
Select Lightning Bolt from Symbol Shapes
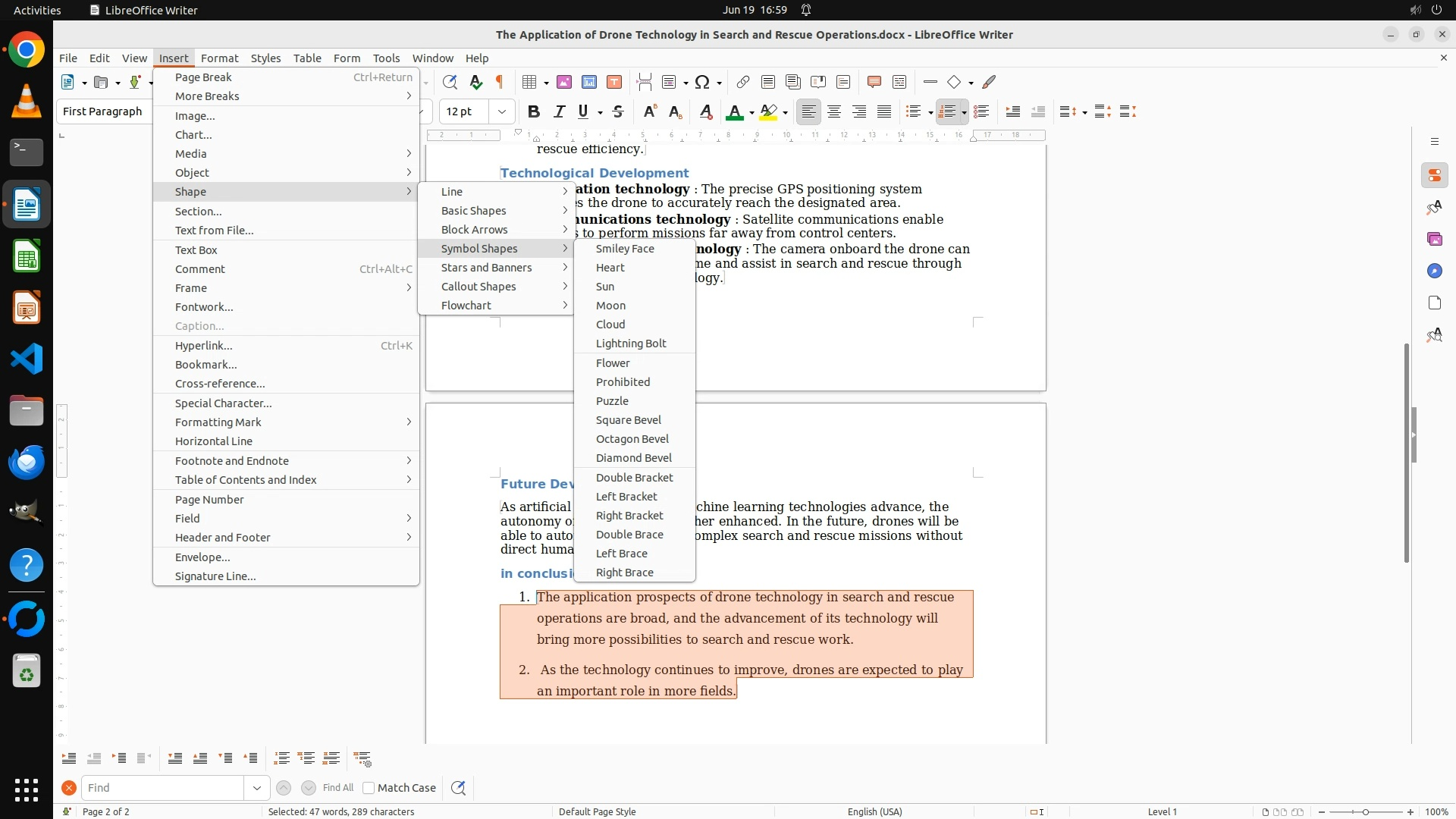pos(631,344)
